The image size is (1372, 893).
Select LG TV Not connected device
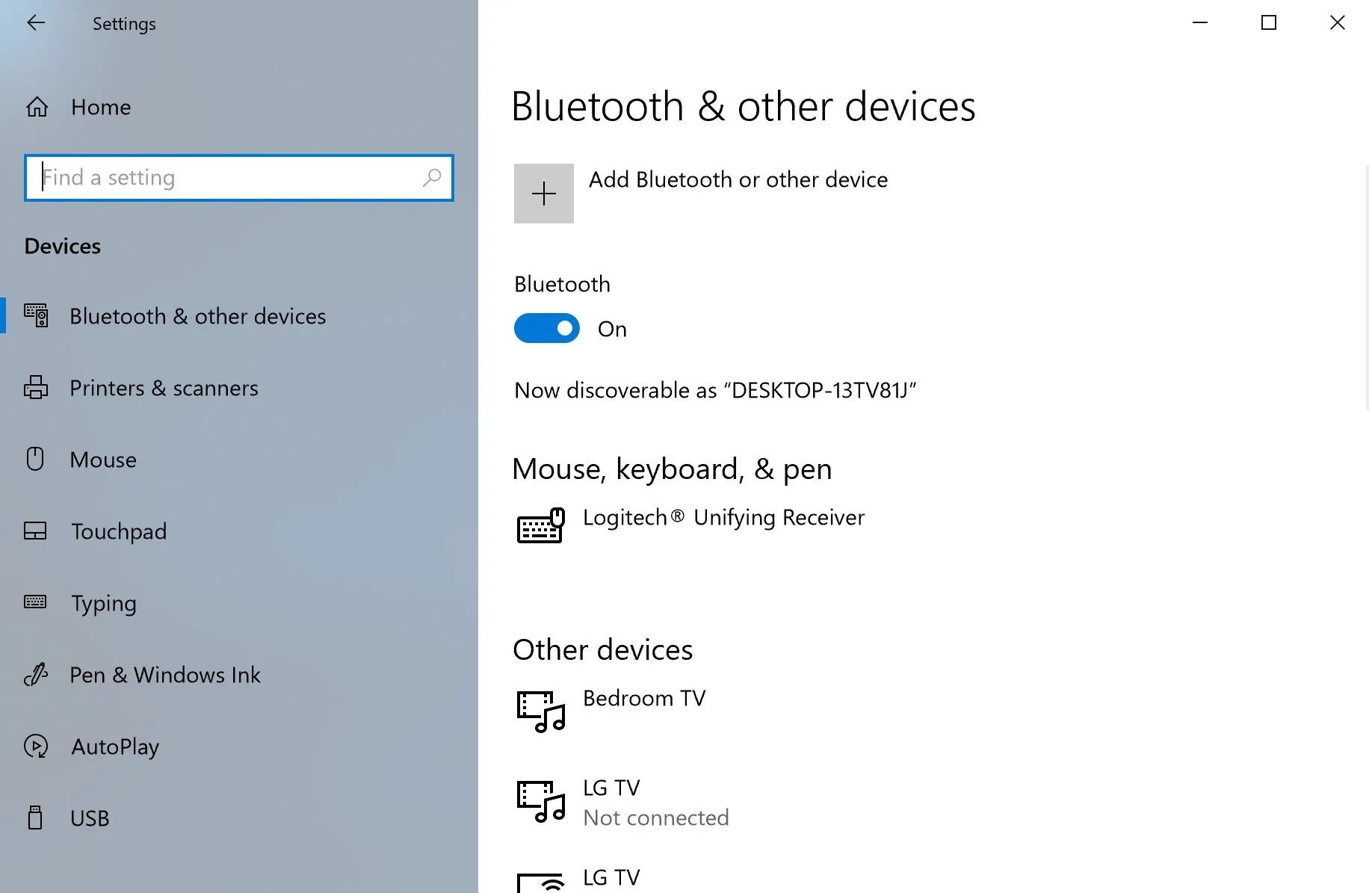(x=655, y=803)
